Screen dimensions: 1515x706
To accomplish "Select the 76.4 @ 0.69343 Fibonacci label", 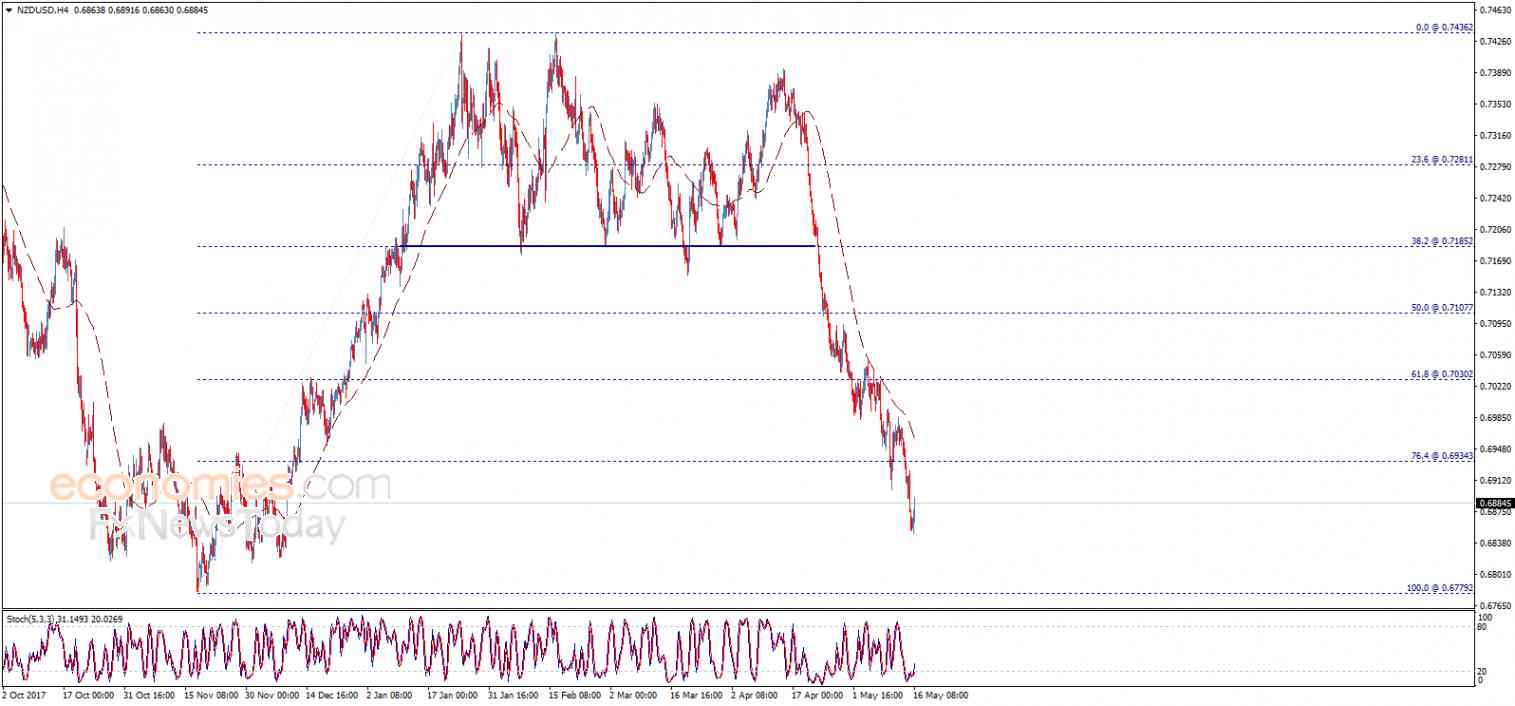I will [1442, 456].
